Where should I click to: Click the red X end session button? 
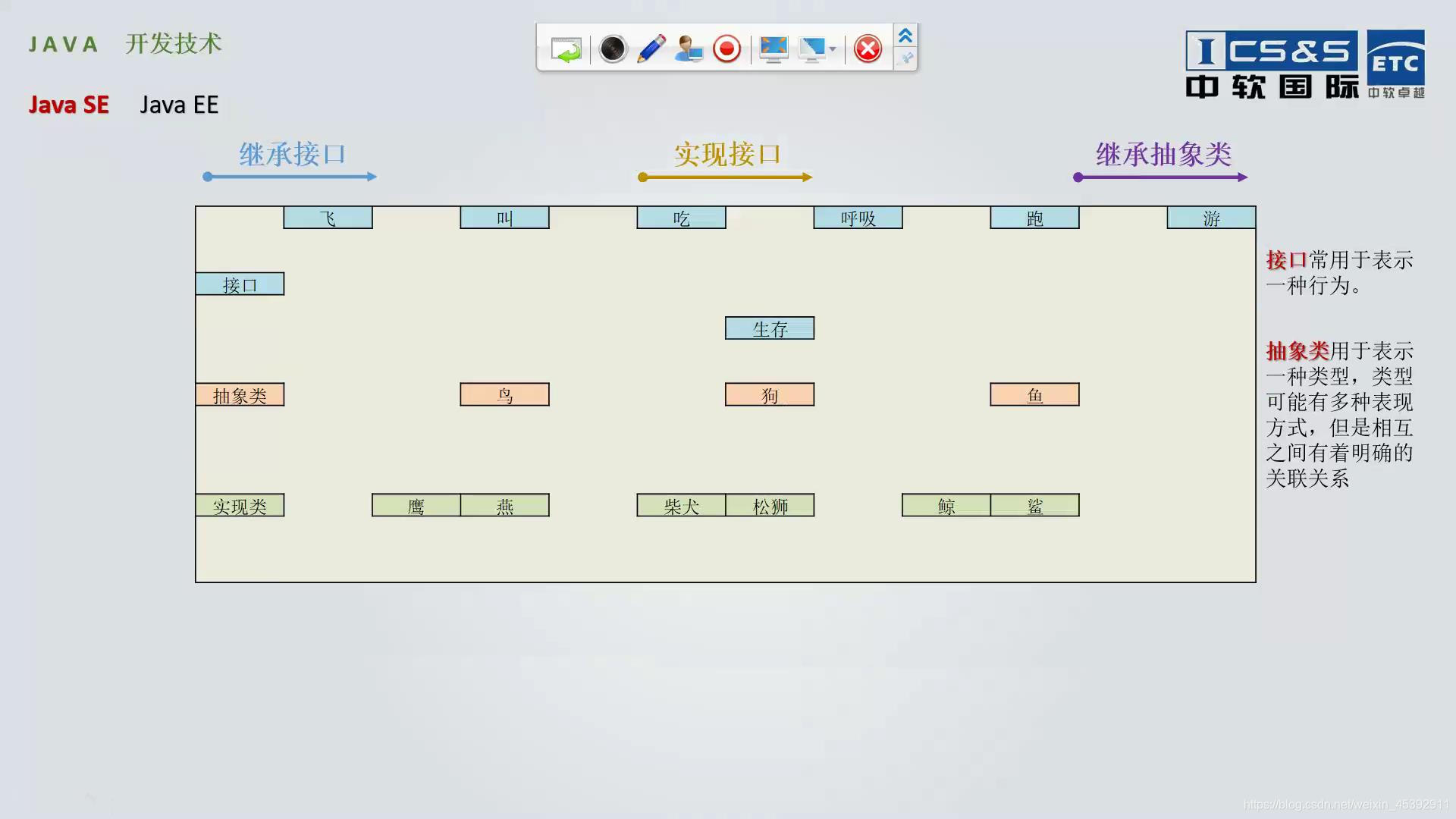point(868,49)
